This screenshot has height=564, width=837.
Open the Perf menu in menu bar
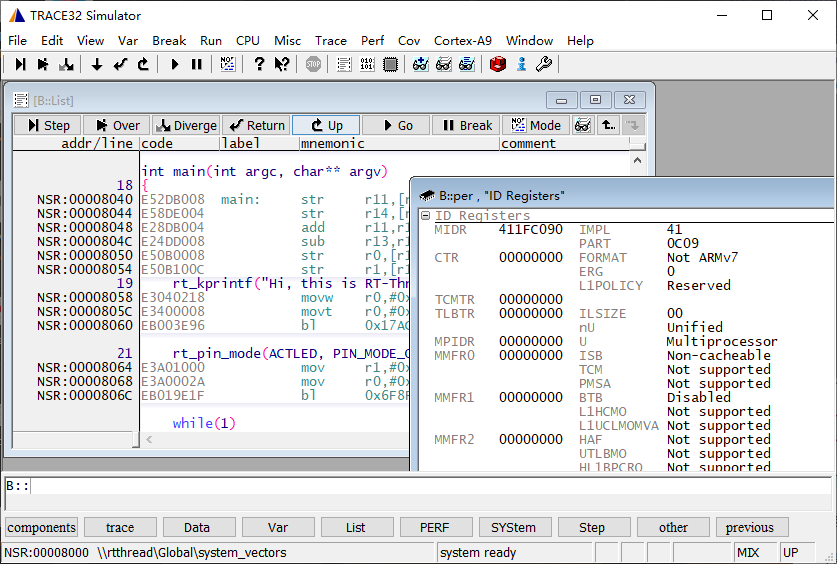[372, 41]
